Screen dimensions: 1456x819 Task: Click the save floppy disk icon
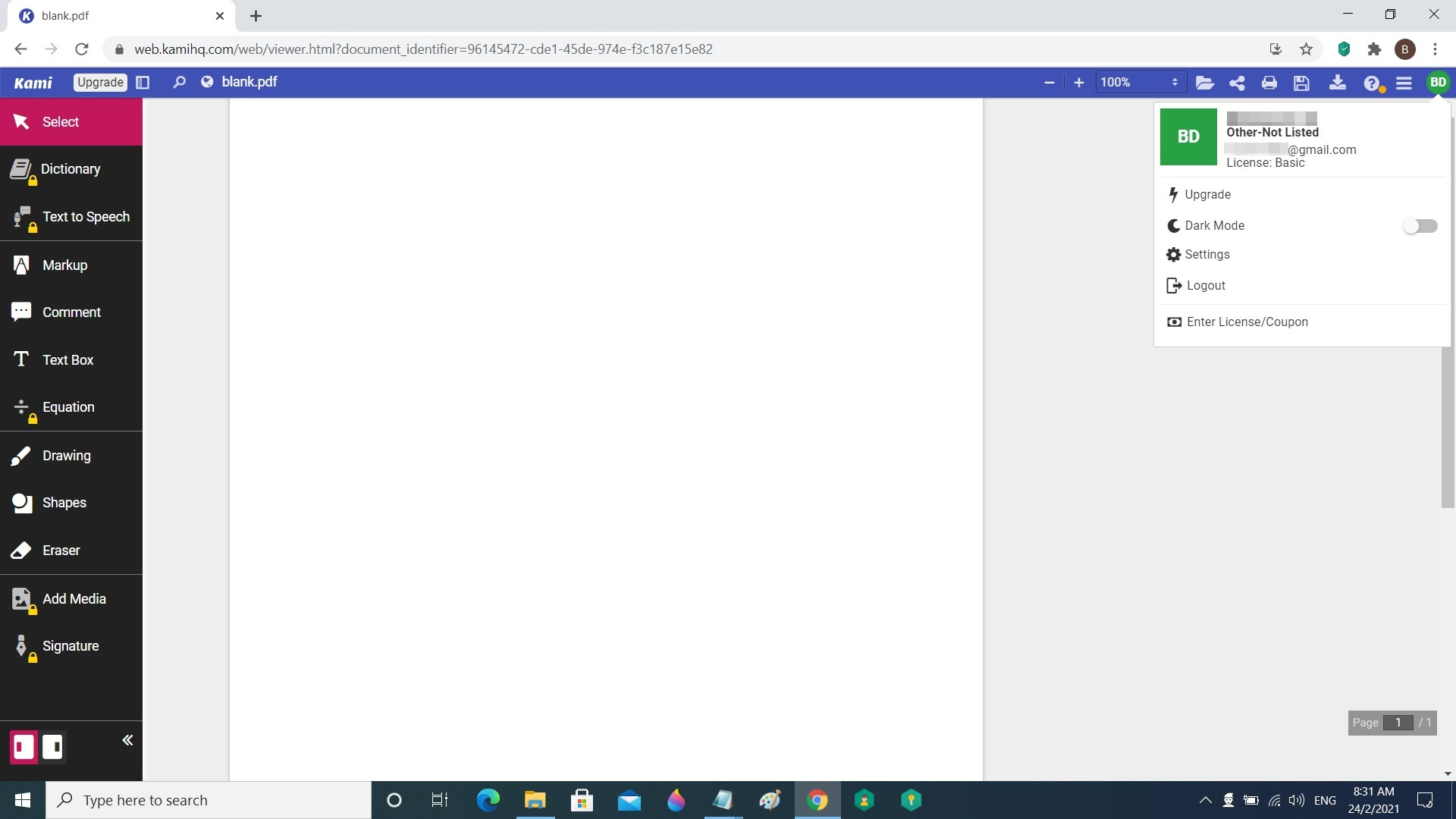[1302, 83]
